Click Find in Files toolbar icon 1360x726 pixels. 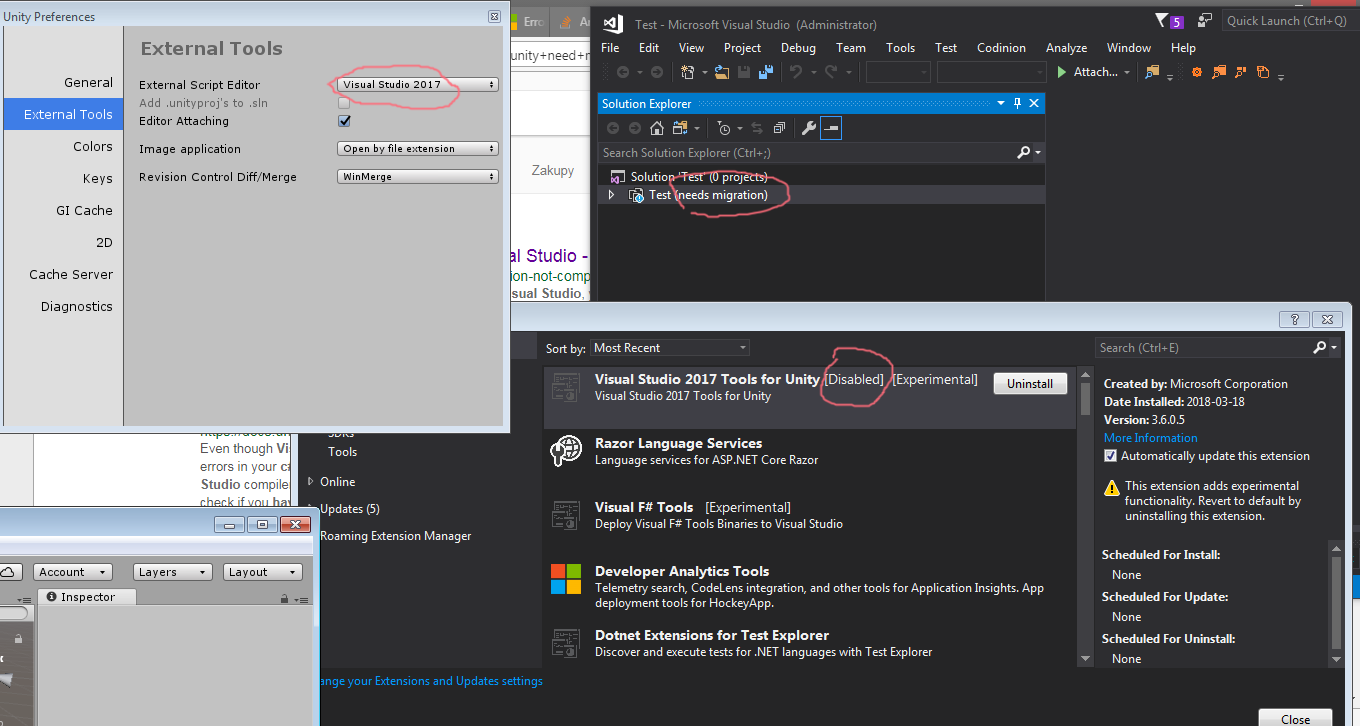(x=1153, y=72)
